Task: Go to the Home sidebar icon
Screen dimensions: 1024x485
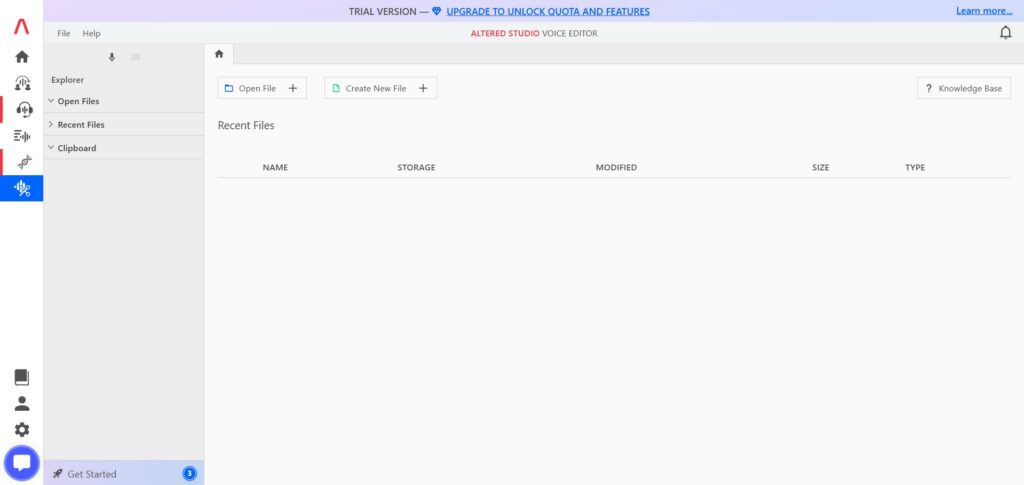Action: [22, 57]
